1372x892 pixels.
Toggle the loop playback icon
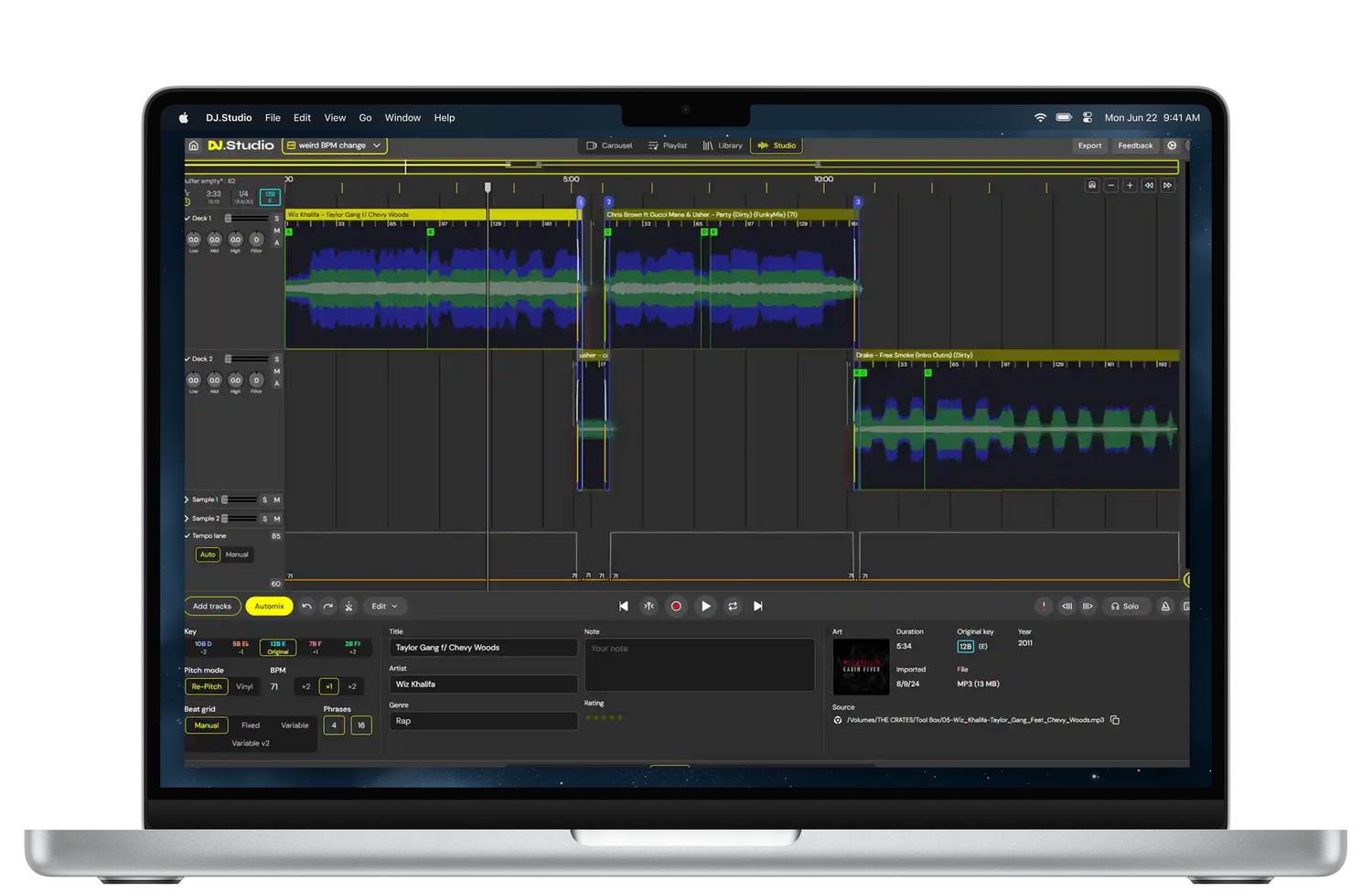(x=733, y=606)
